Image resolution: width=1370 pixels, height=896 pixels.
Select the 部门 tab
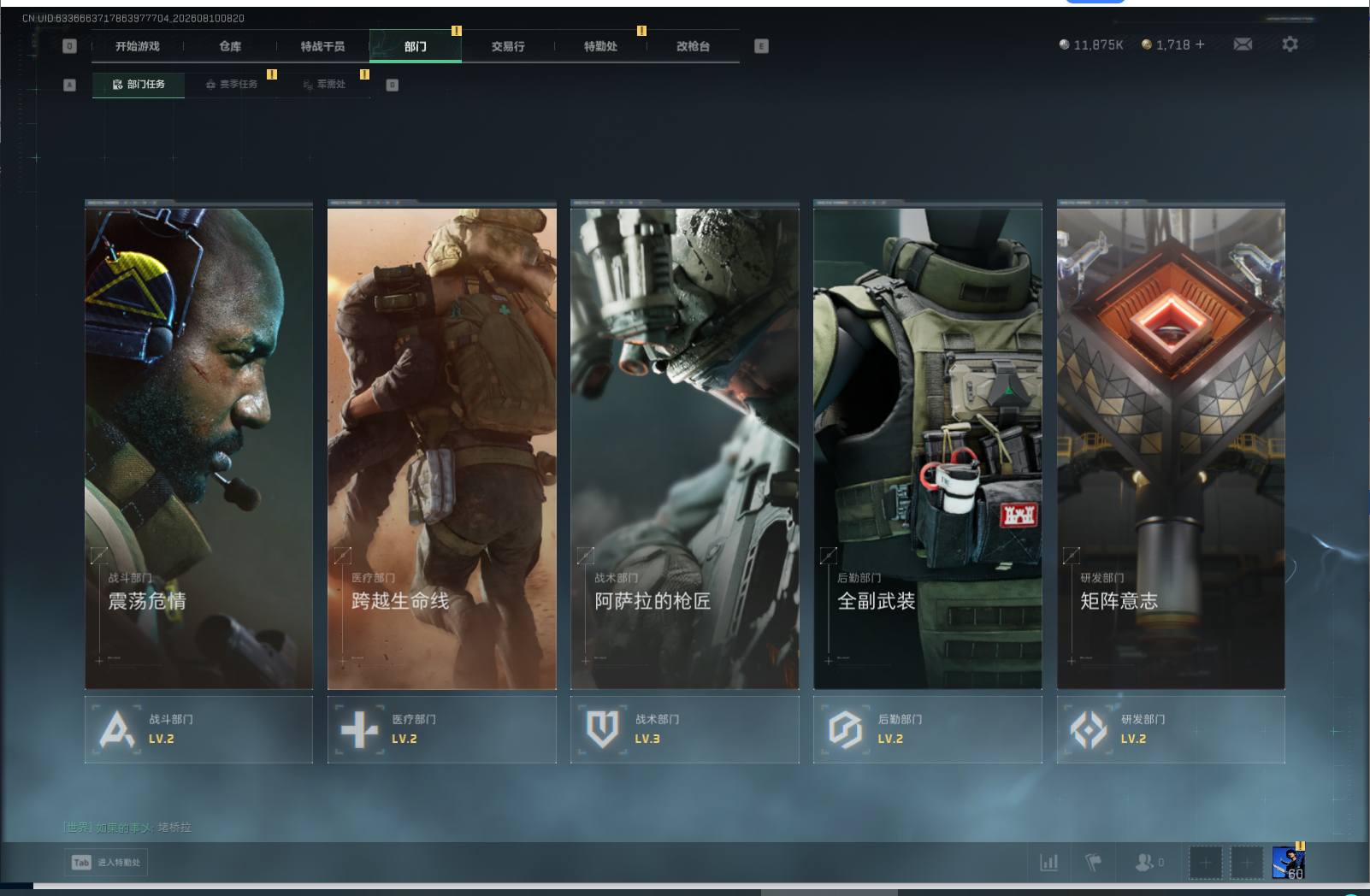[416, 46]
